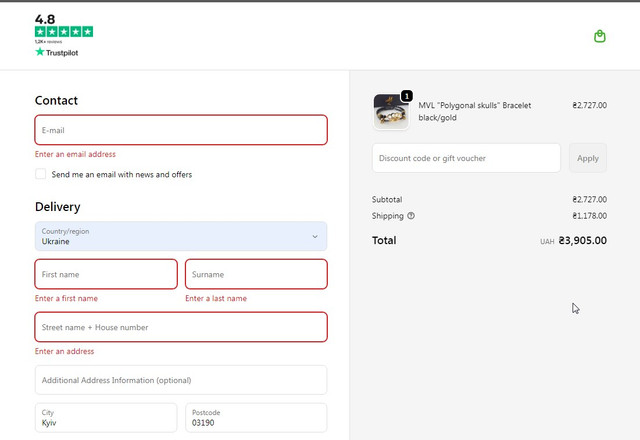Tick the news and offers email checkbox
Viewport: 640px width, 440px height.
tap(40, 174)
